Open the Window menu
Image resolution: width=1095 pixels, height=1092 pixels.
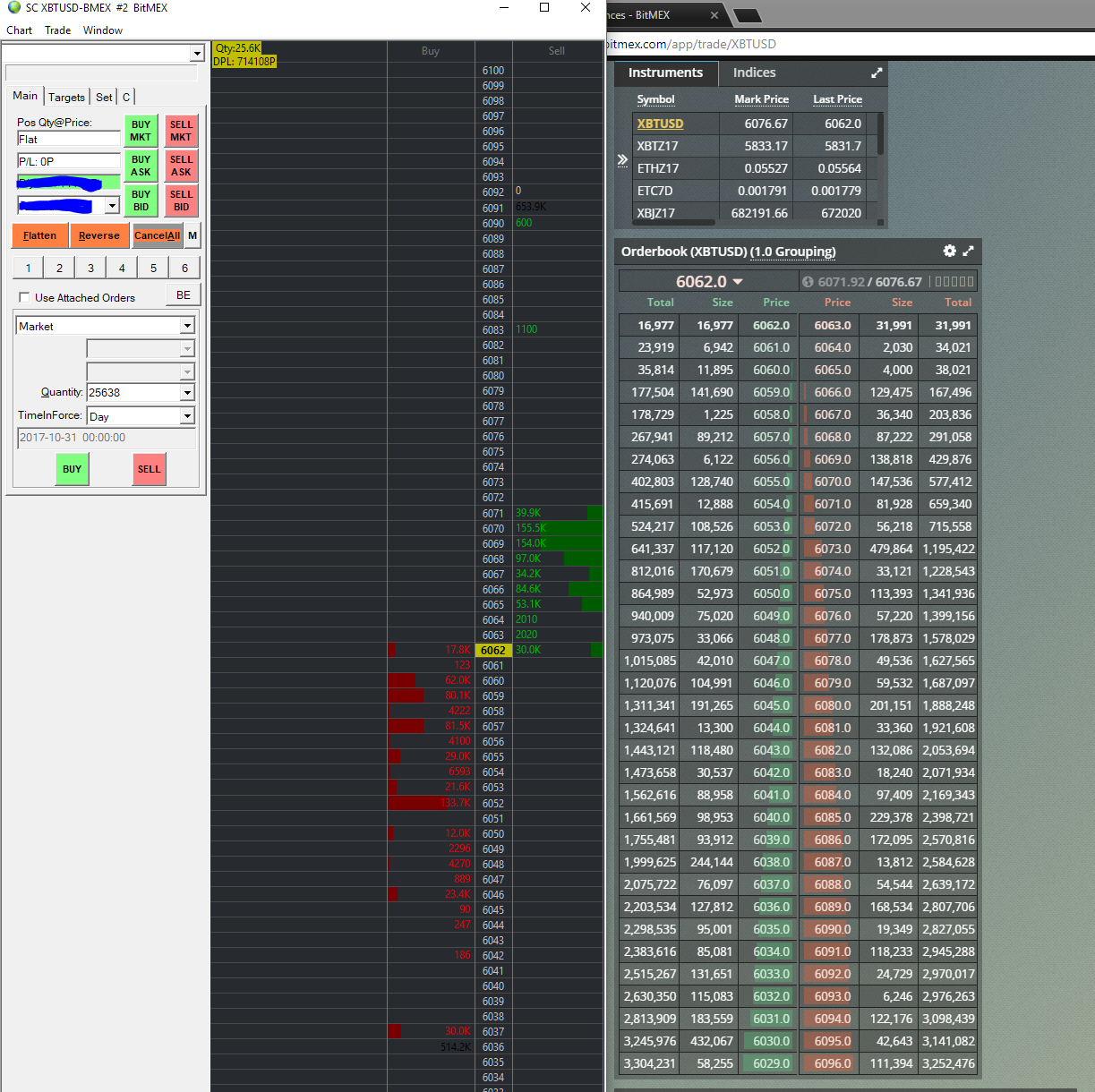tap(103, 30)
